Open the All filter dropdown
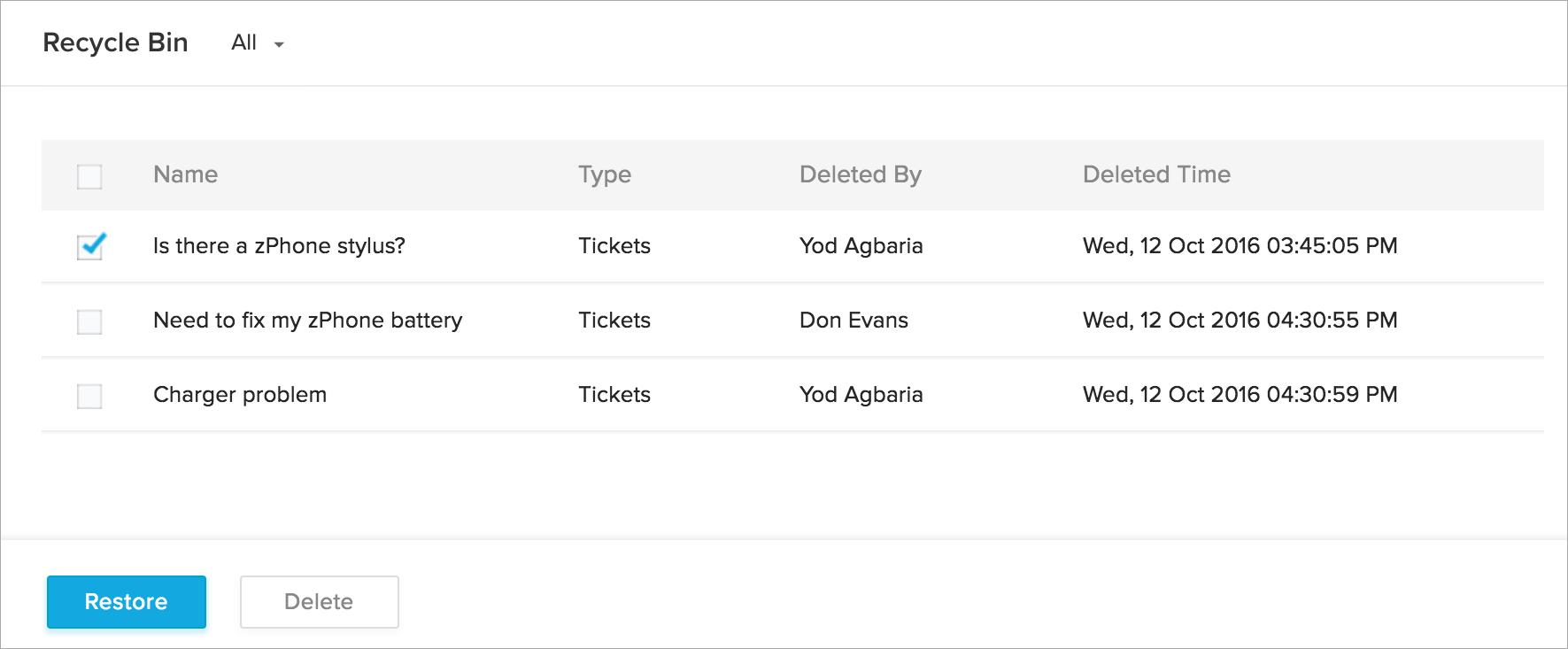Image resolution: width=1568 pixels, height=649 pixels. click(257, 42)
